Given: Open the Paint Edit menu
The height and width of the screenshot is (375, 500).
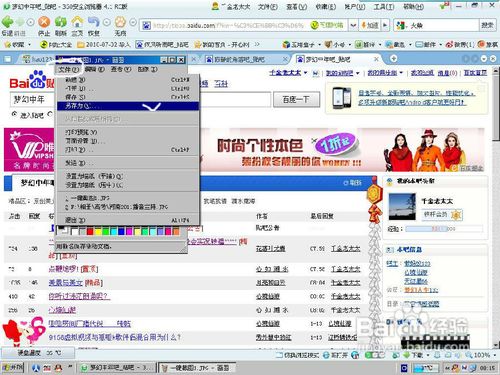Looking at the screenshot, I should [94, 69].
